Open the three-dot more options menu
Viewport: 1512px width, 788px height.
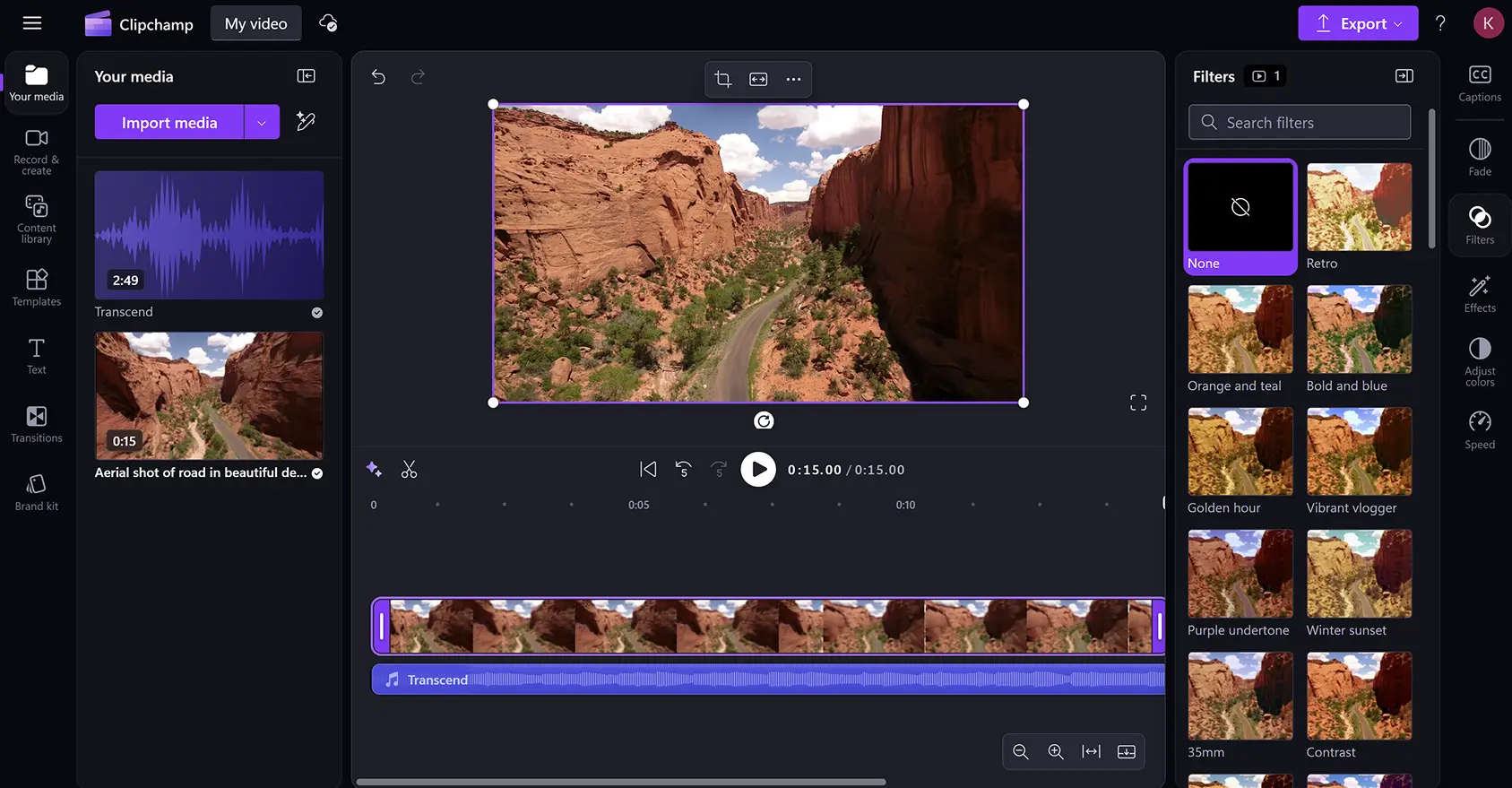click(793, 79)
